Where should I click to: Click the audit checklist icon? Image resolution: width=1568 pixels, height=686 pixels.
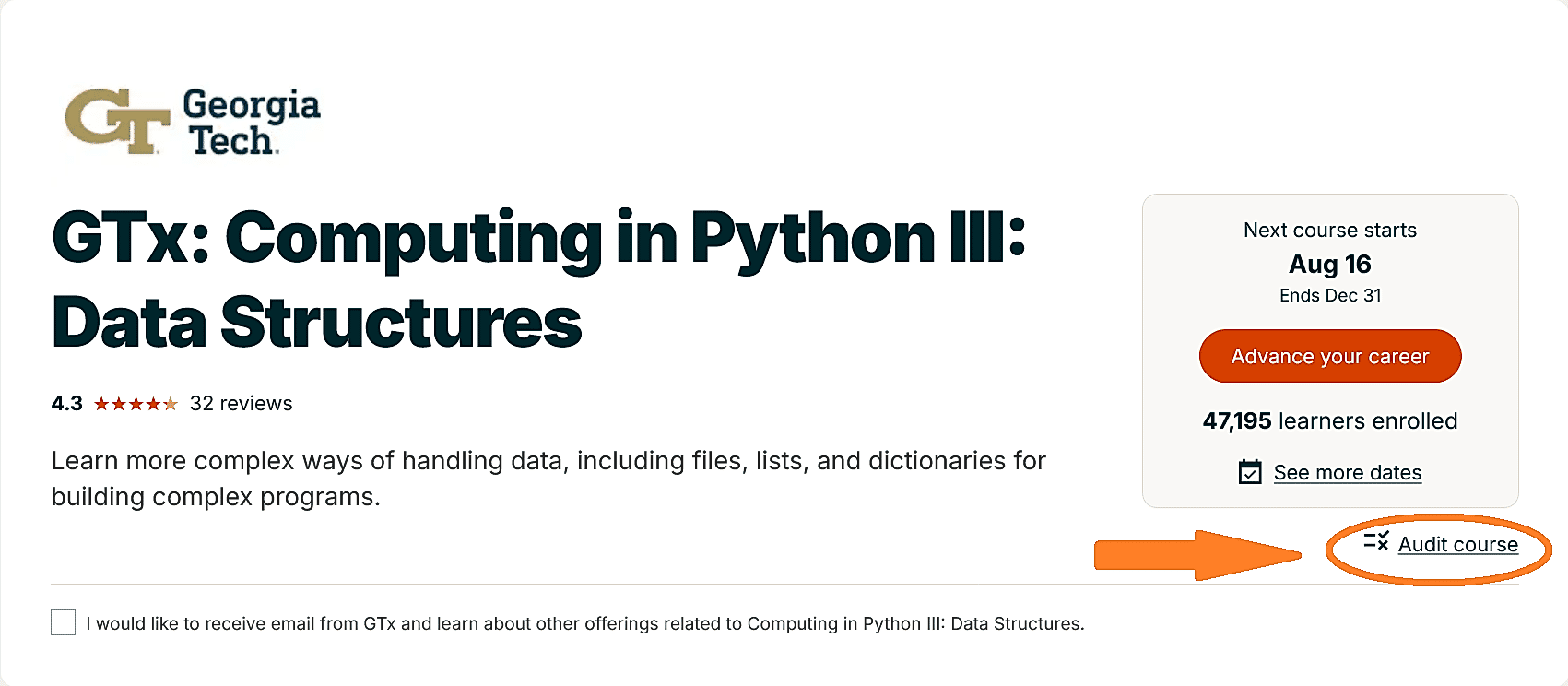(1376, 541)
